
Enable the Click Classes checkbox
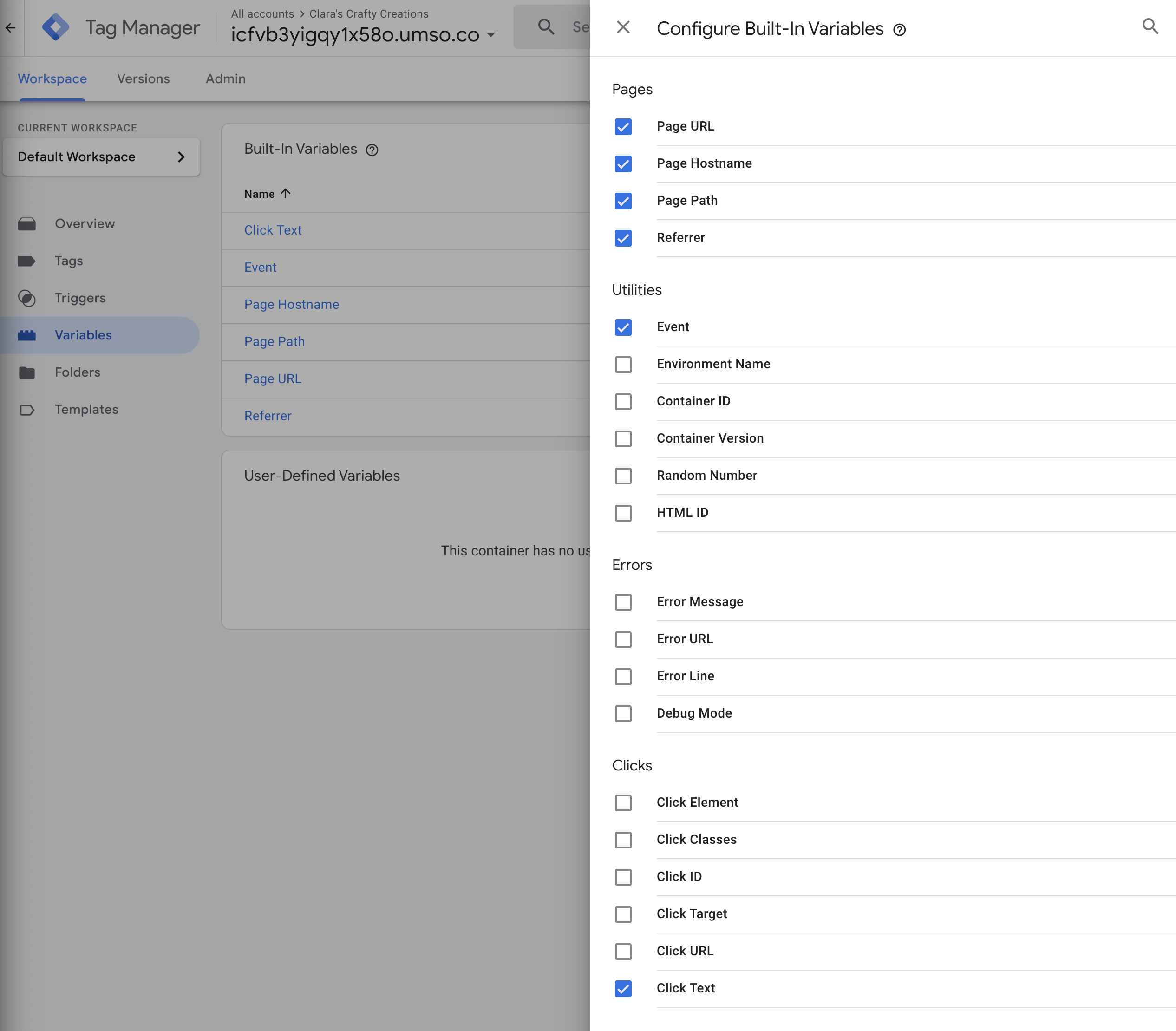coord(623,840)
